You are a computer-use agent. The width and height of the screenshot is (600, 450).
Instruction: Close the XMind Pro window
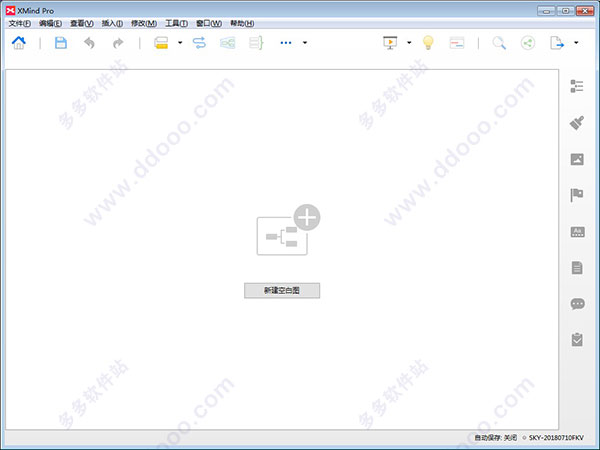pyautogui.click(x=585, y=11)
